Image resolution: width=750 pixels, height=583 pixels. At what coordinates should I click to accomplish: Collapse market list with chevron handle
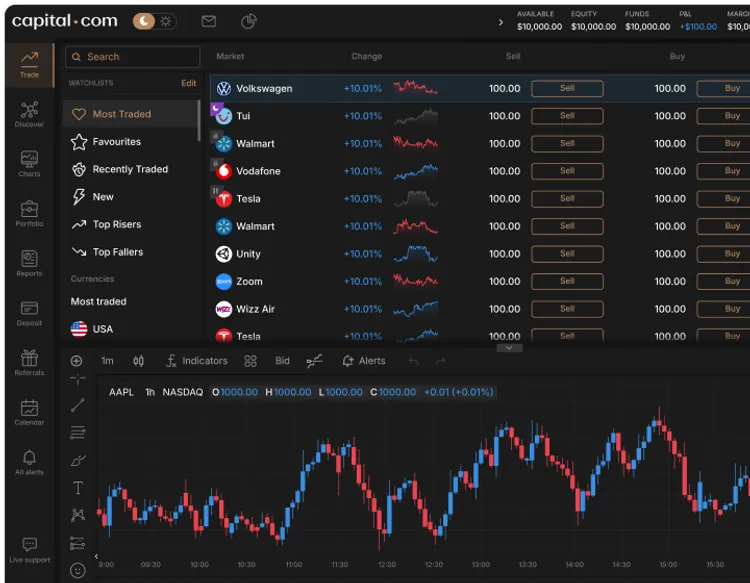[509, 348]
